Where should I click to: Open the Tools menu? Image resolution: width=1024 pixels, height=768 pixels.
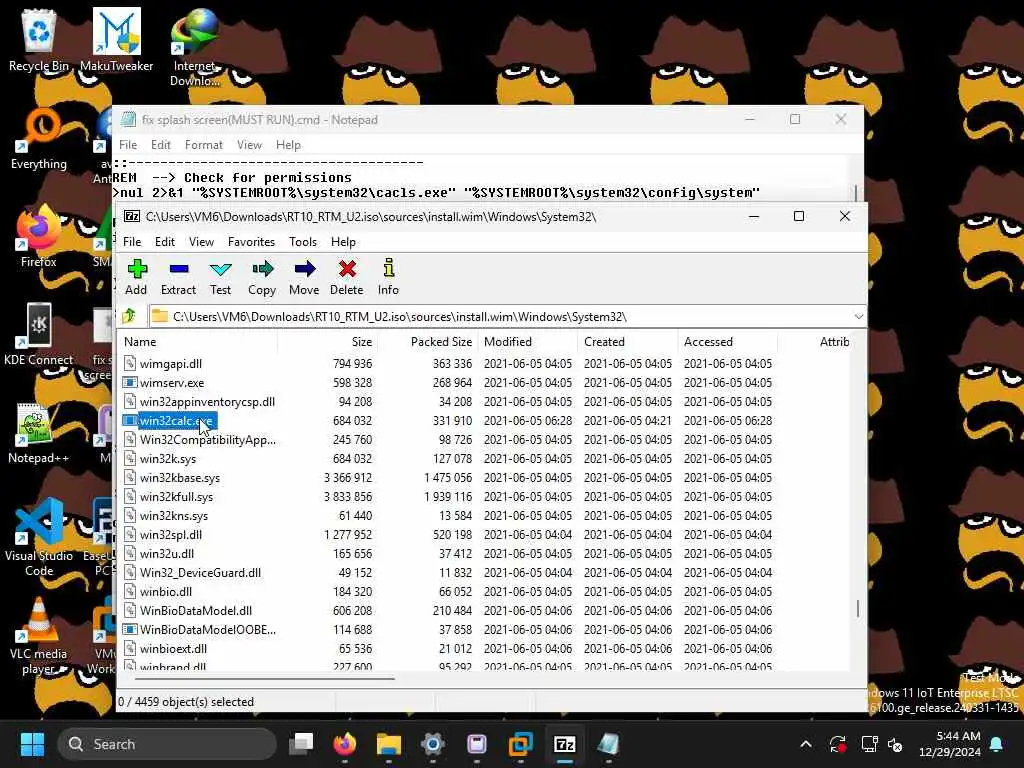tap(303, 242)
